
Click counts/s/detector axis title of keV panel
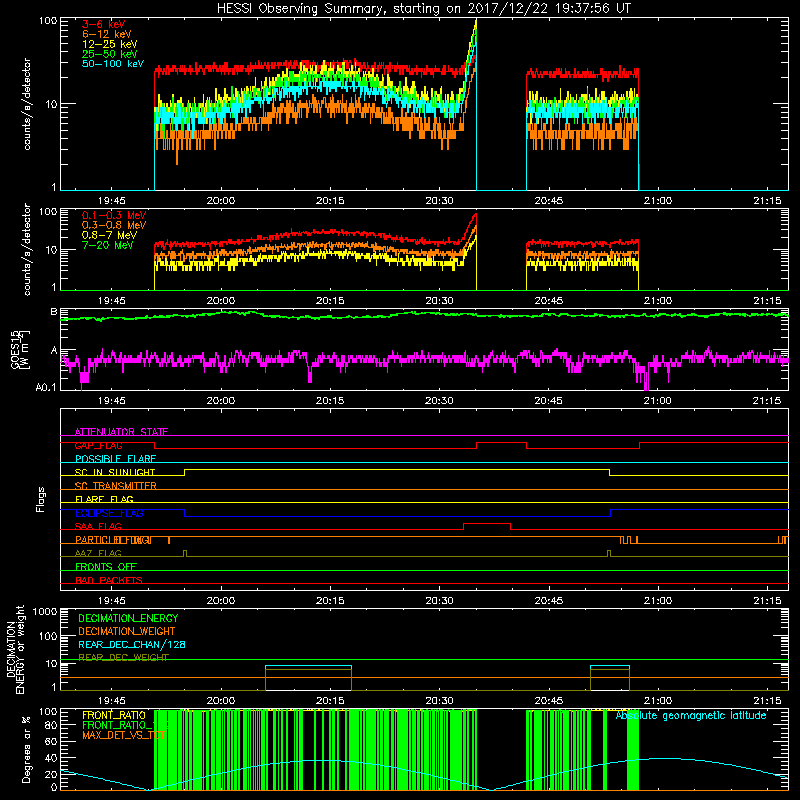(27, 104)
